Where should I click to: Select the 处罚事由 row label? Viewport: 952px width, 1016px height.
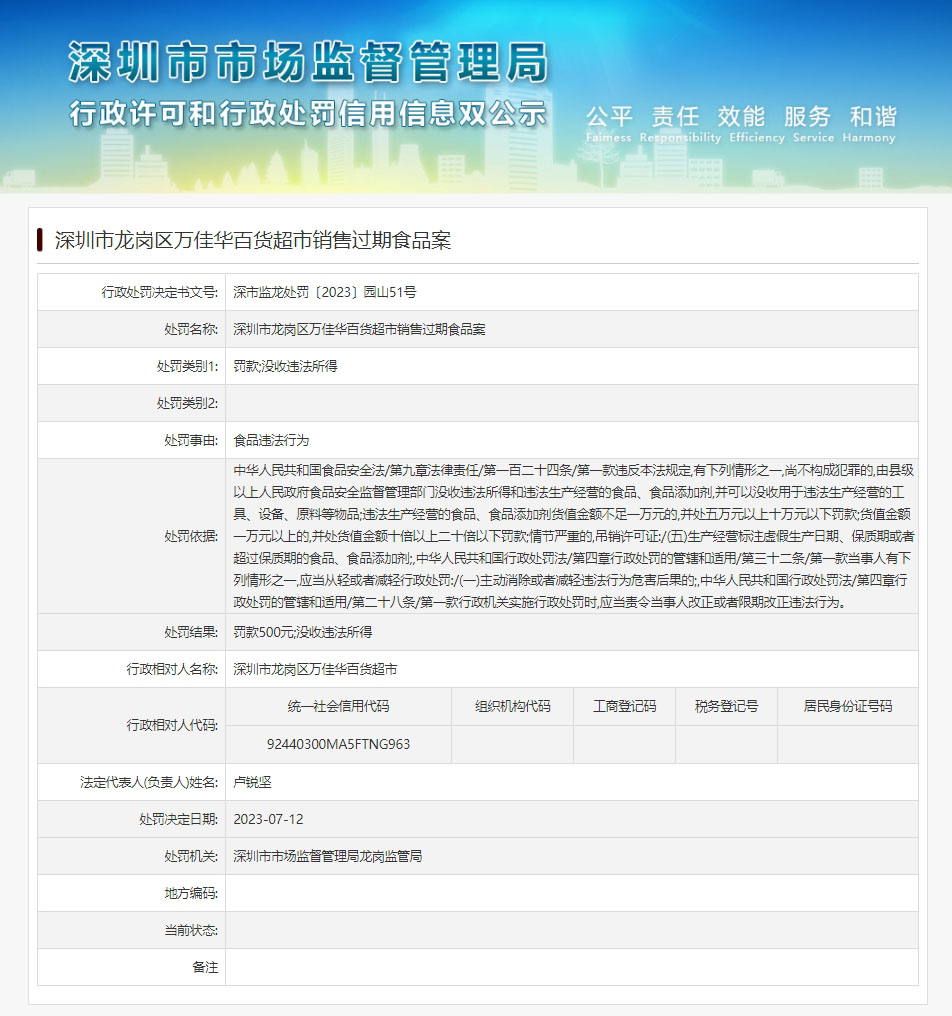pos(191,441)
